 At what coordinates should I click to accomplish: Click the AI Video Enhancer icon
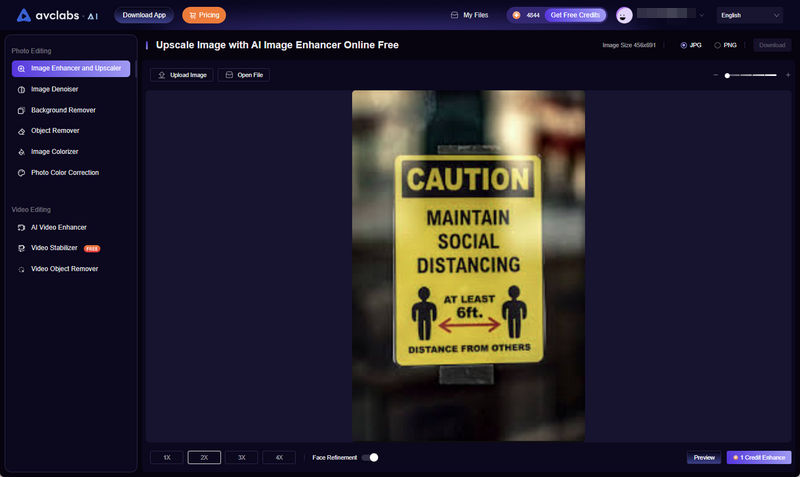(22, 228)
